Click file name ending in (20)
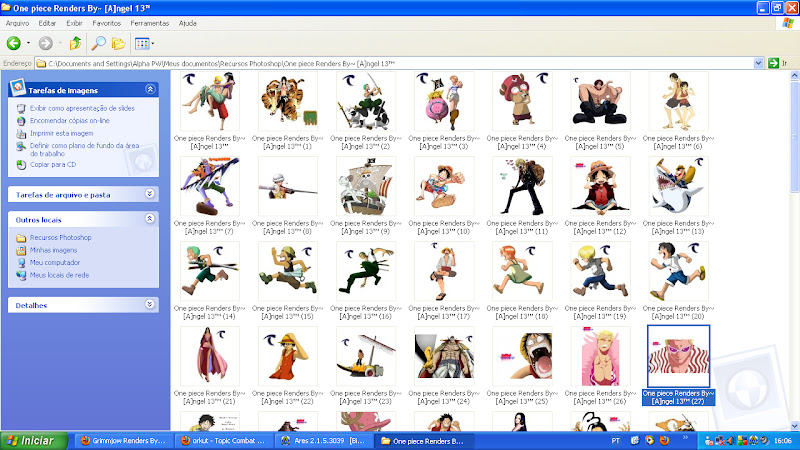This screenshot has height=450, width=800. [678, 312]
